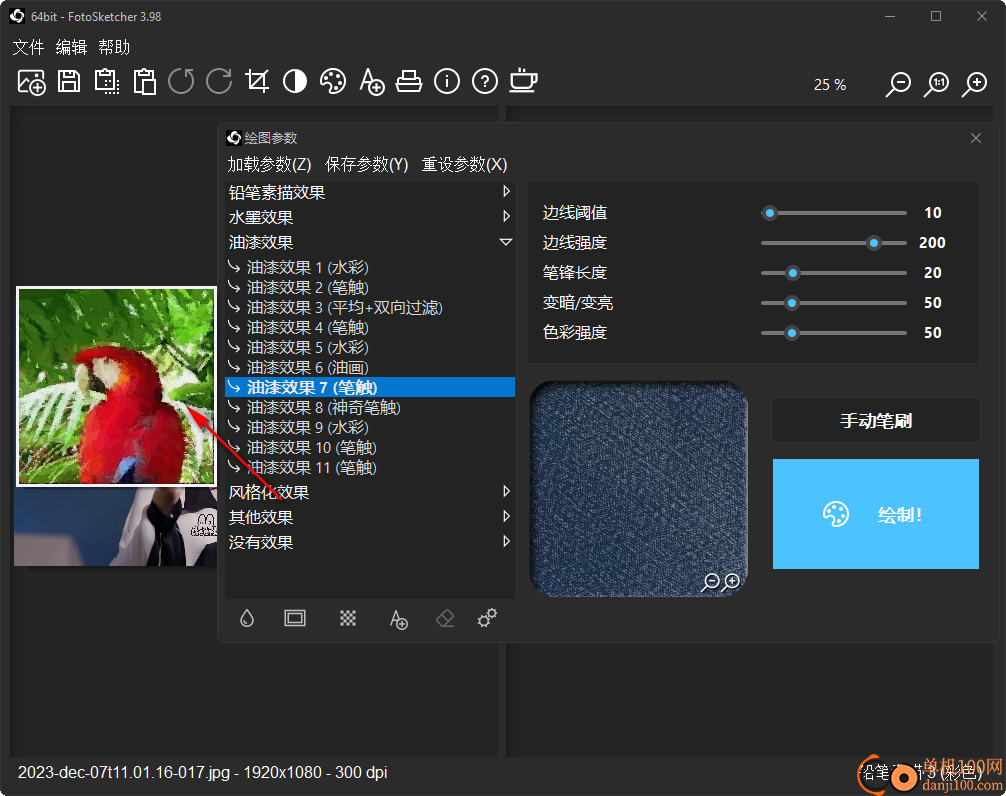The width and height of the screenshot is (1006, 796).
Task: Open the 文件 menu
Action: [28, 47]
